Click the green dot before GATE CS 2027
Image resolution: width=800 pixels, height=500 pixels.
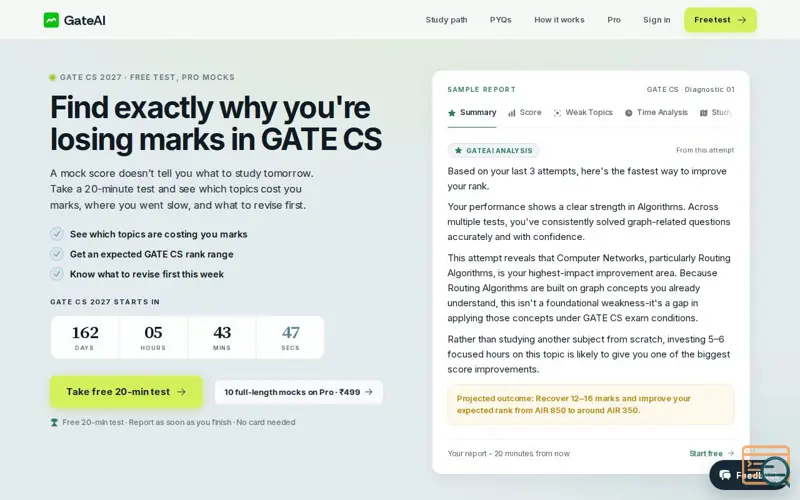53,78
